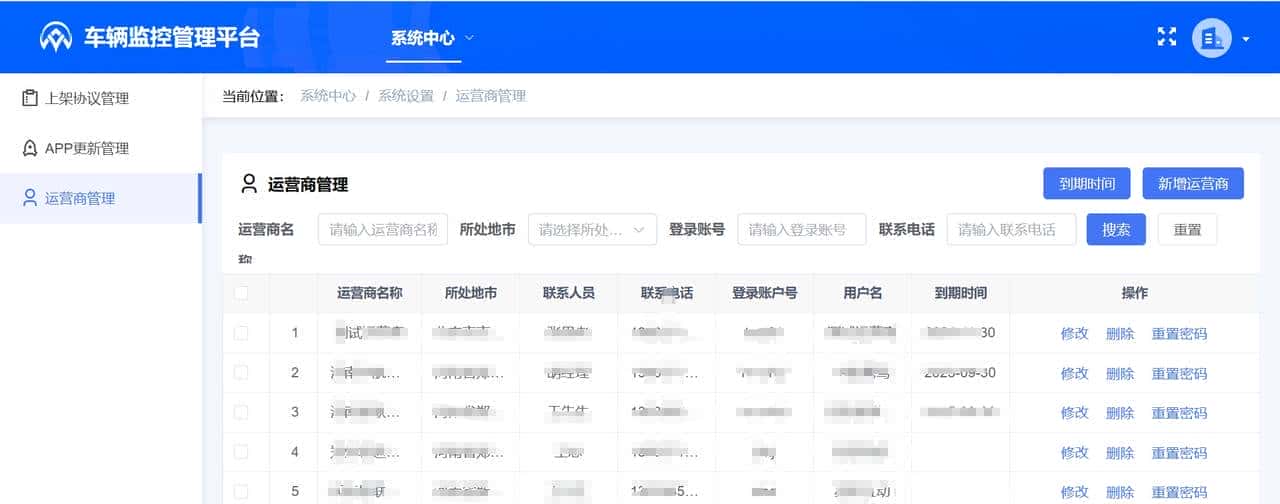Click the 搜索 button
This screenshot has height=504, width=1280.
[1116, 229]
